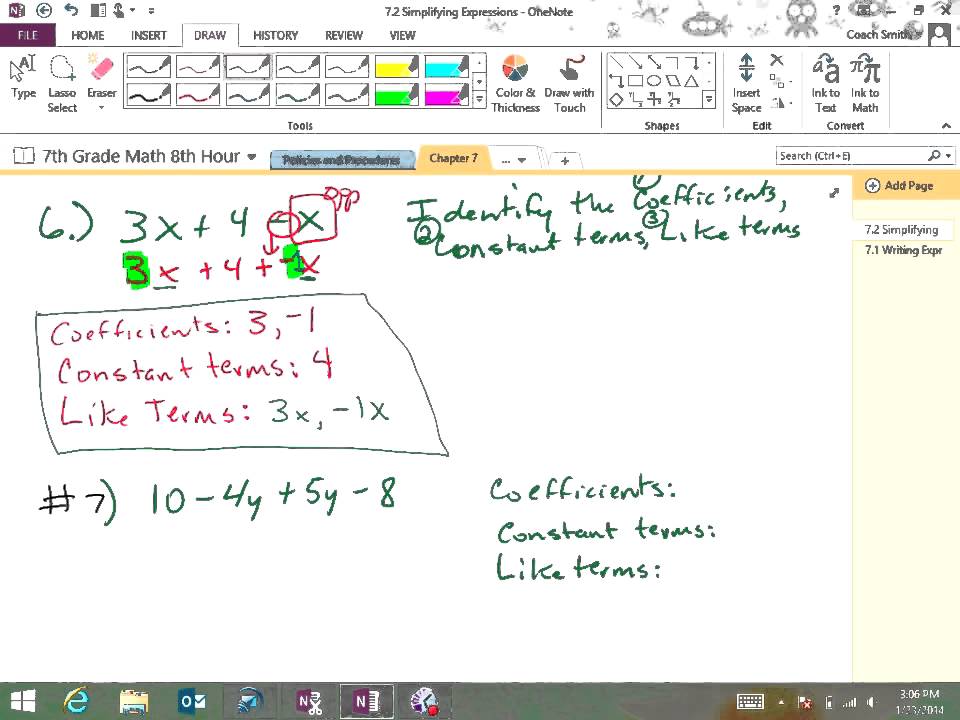Select the thick red pen in the bottom row
Screen dimensions: 960x720
pyautogui.click(x=198, y=95)
